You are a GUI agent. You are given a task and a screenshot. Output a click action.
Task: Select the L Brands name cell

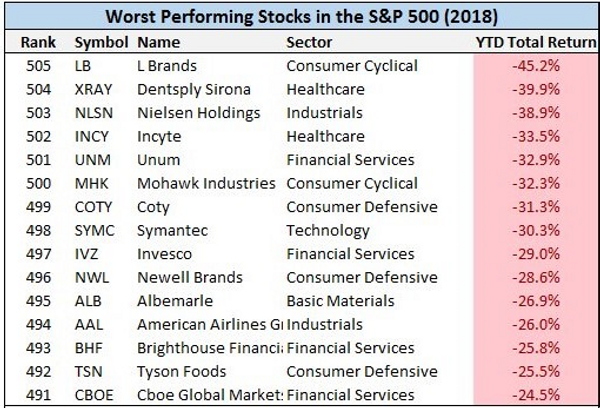click(x=165, y=67)
